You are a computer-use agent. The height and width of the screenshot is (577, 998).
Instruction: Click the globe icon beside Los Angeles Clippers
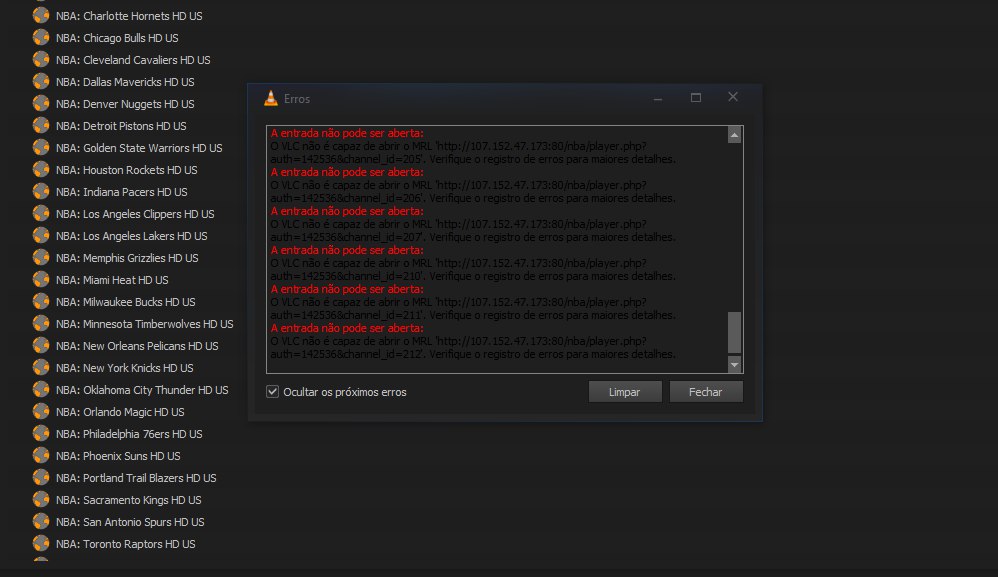(41, 214)
